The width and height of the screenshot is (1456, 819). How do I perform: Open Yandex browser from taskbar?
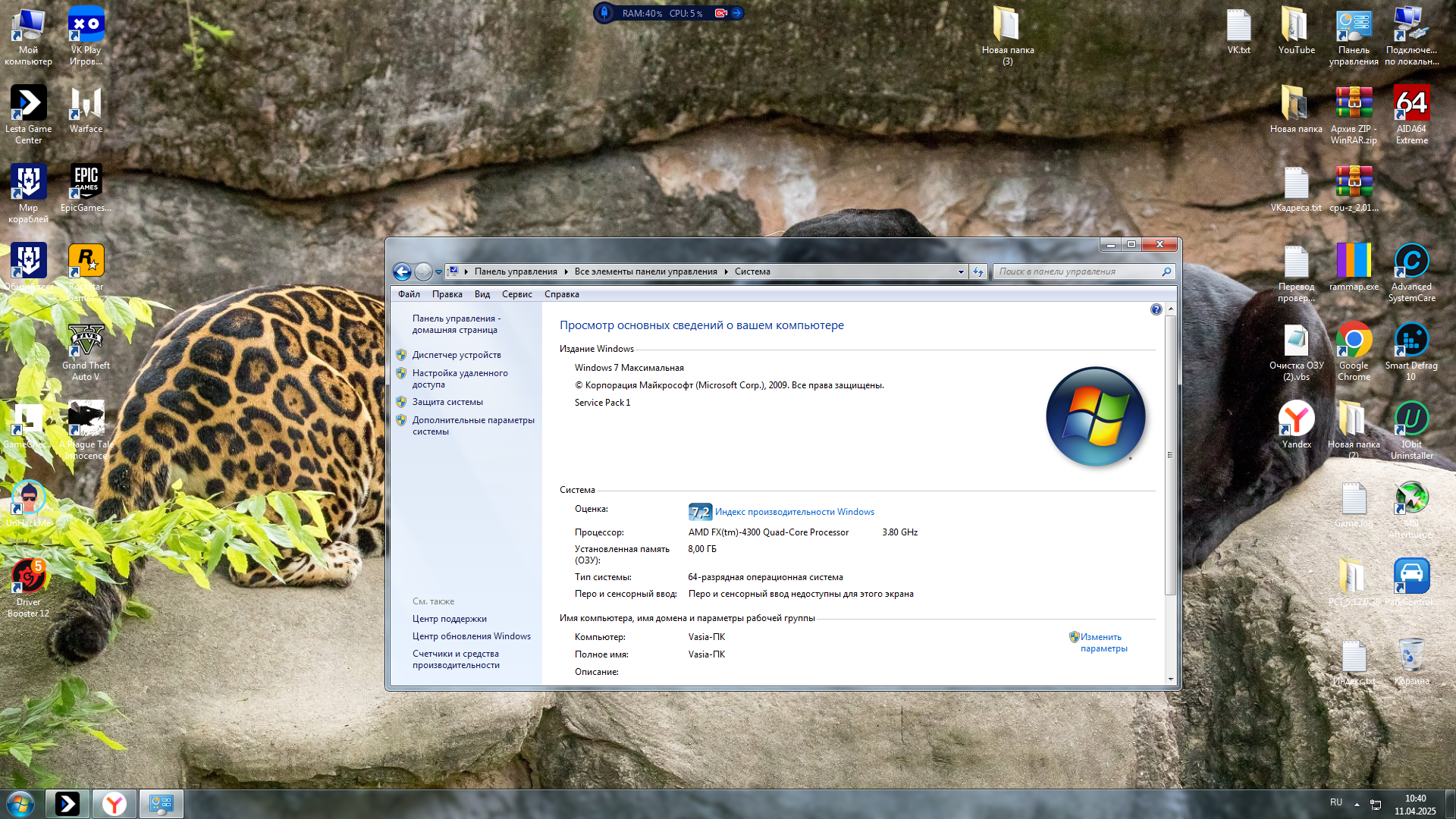pyautogui.click(x=115, y=804)
